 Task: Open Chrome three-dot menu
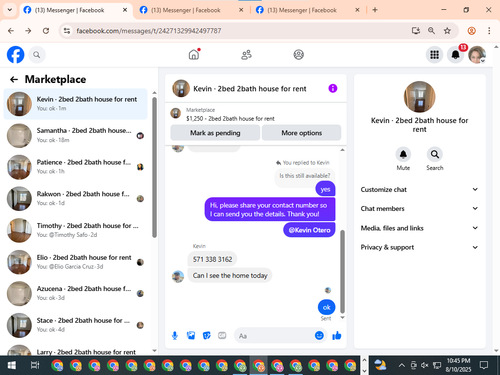click(x=489, y=31)
